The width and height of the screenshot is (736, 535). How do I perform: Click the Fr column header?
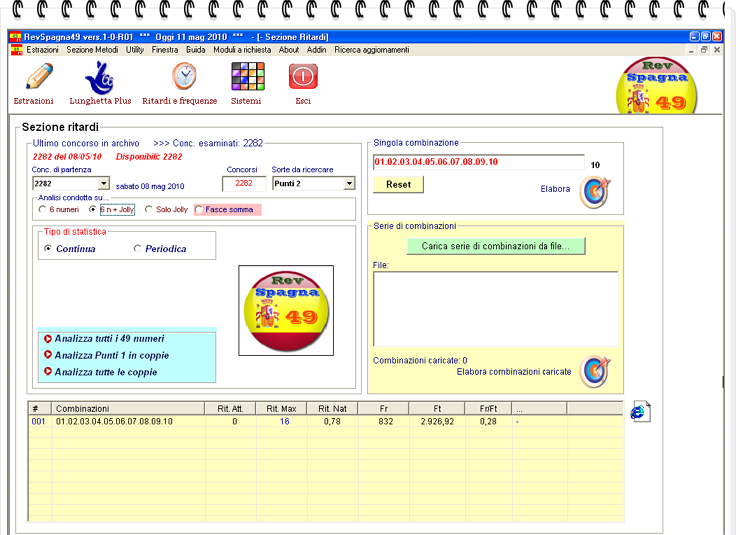click(383, 409)
